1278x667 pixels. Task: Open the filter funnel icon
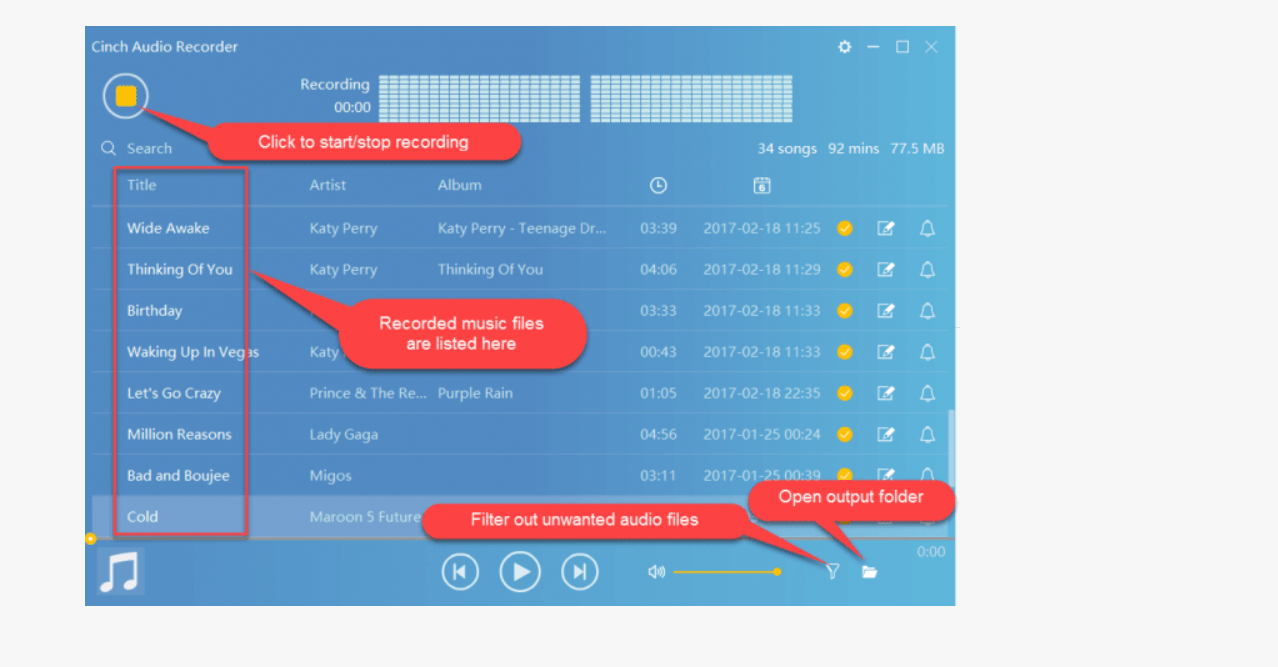832,572
